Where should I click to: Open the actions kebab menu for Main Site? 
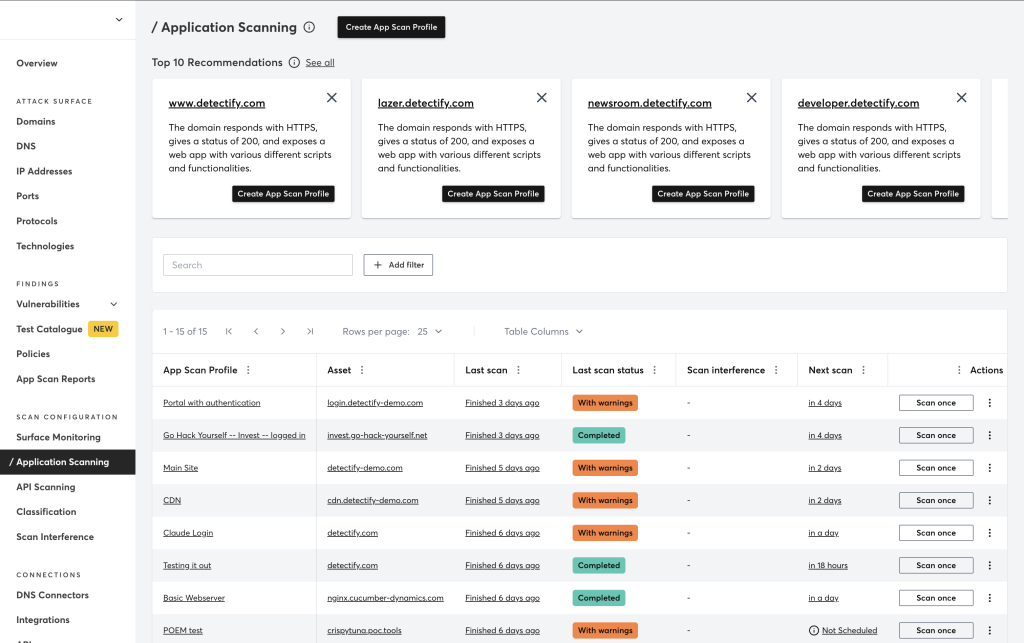[989, 467]
